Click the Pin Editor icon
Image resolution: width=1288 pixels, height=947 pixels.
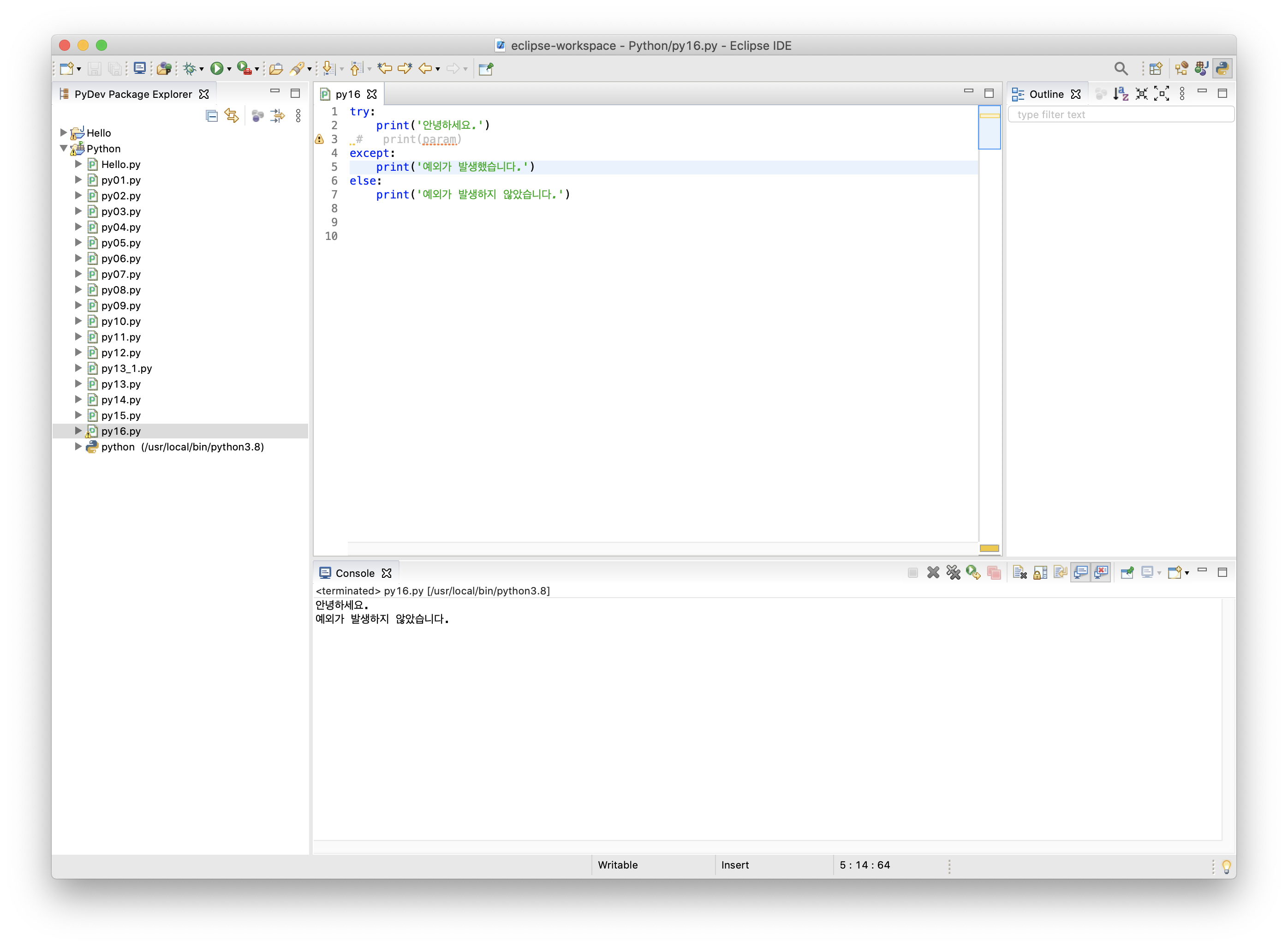pos(486,69)
